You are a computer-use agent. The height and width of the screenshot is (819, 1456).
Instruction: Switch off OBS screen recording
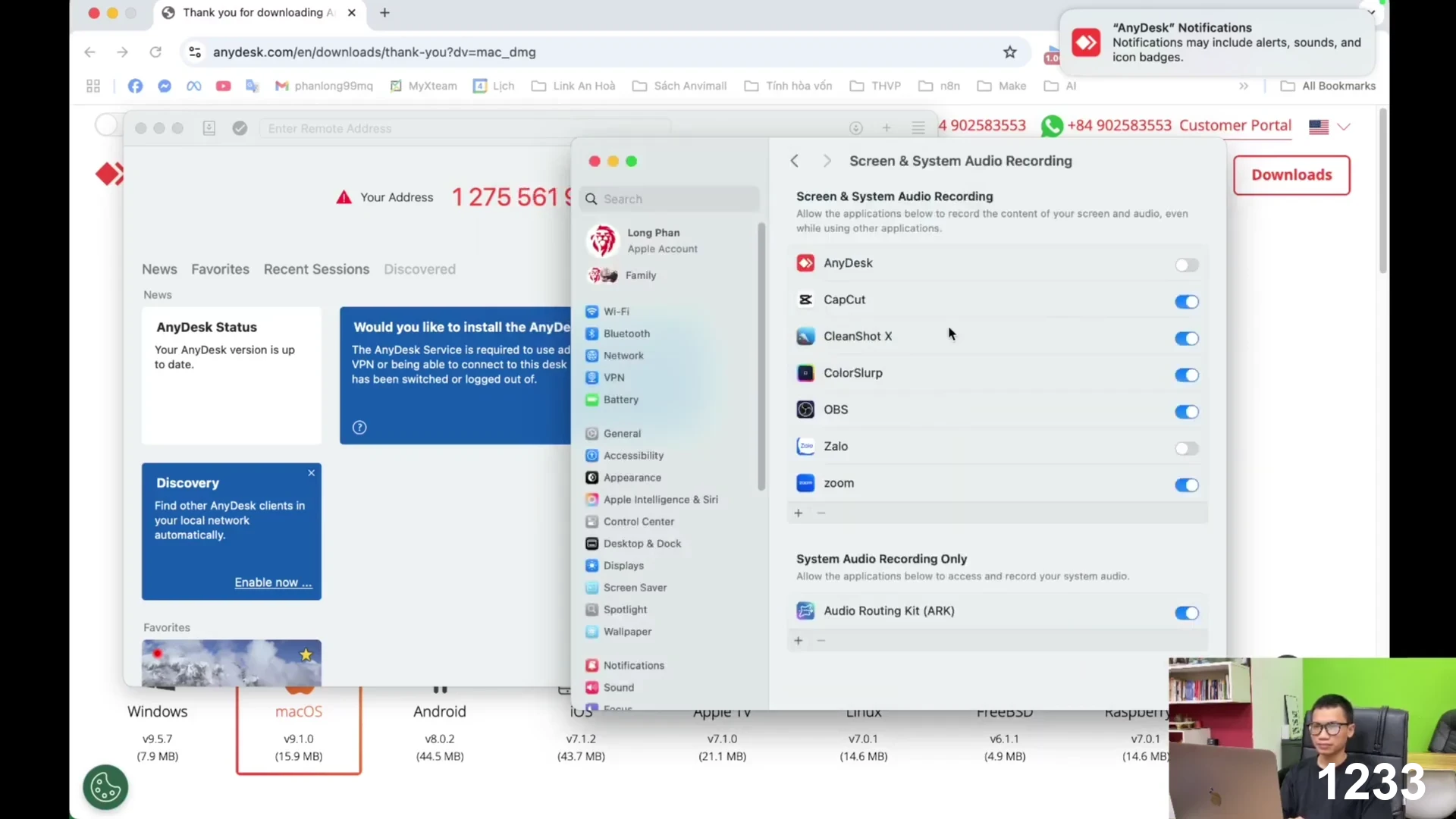pyautogui.click(x=1187, y=412)
